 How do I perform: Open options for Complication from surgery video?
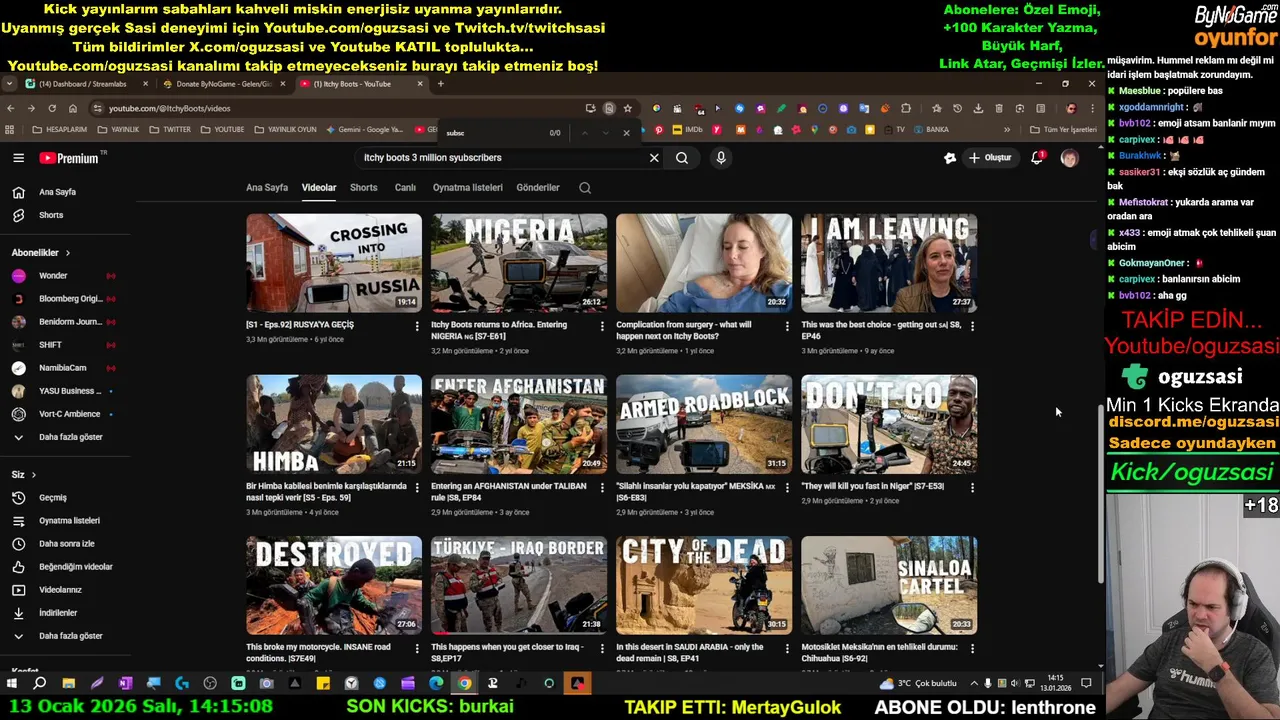[x=787, y=326]
